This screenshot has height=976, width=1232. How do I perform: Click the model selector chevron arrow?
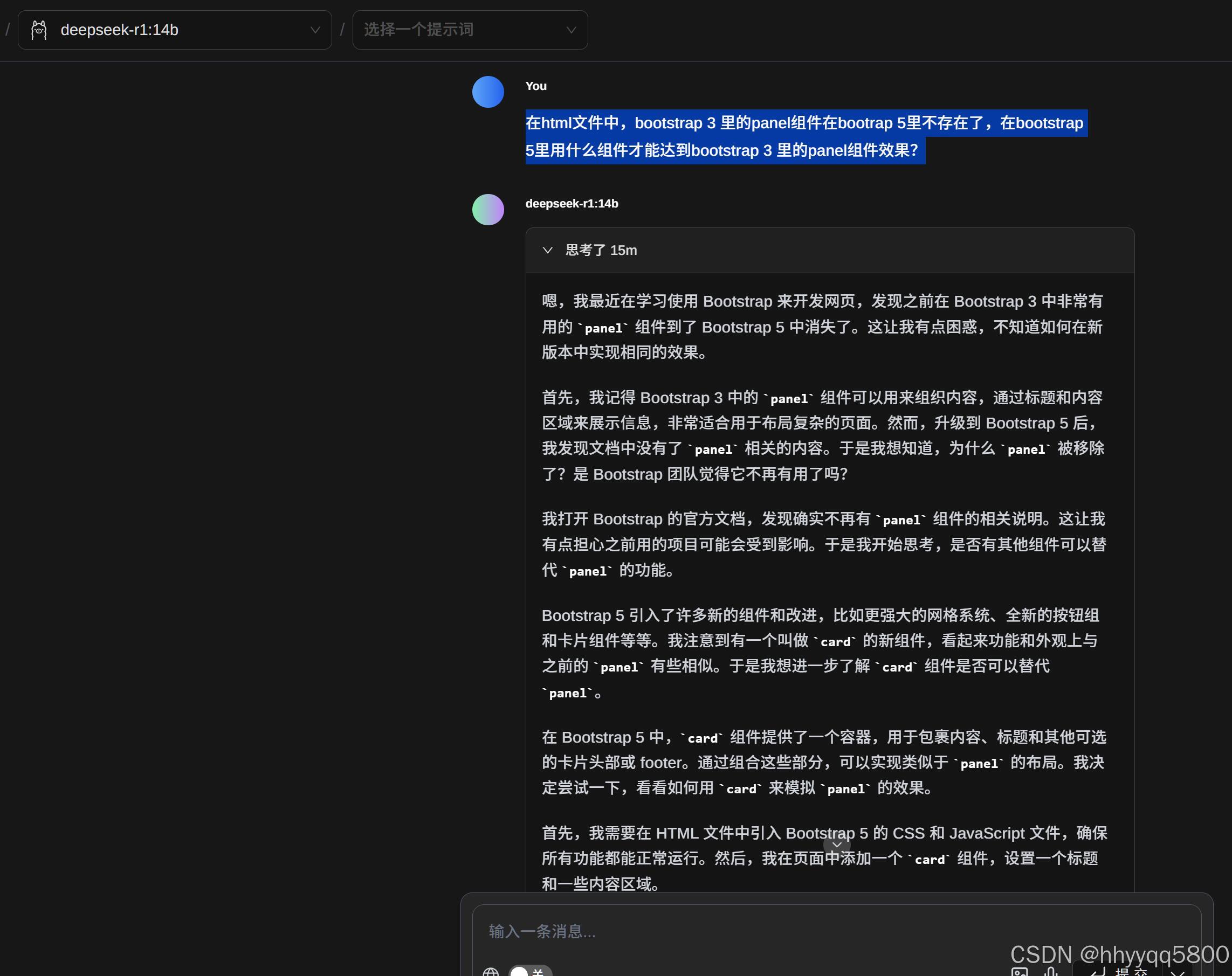tap(315, 30)
